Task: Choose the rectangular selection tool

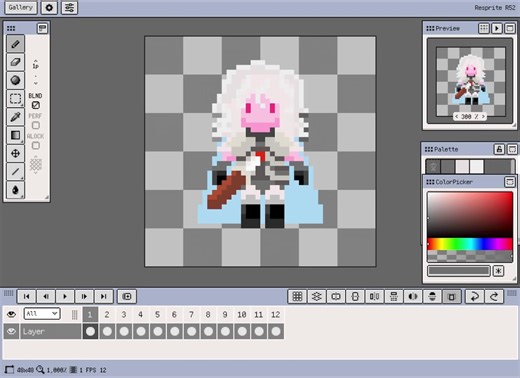Action: coord(15,99)
